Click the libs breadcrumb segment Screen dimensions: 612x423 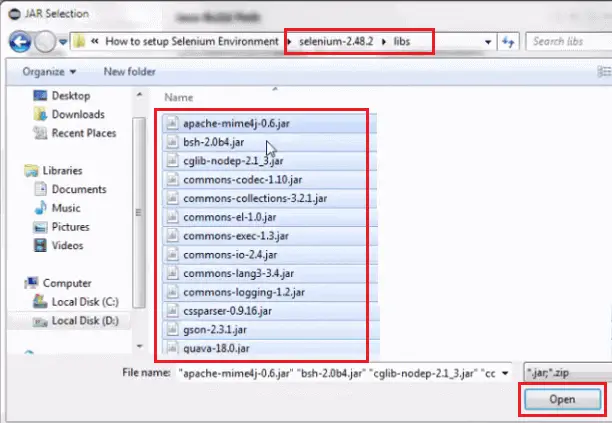point(402,41)
